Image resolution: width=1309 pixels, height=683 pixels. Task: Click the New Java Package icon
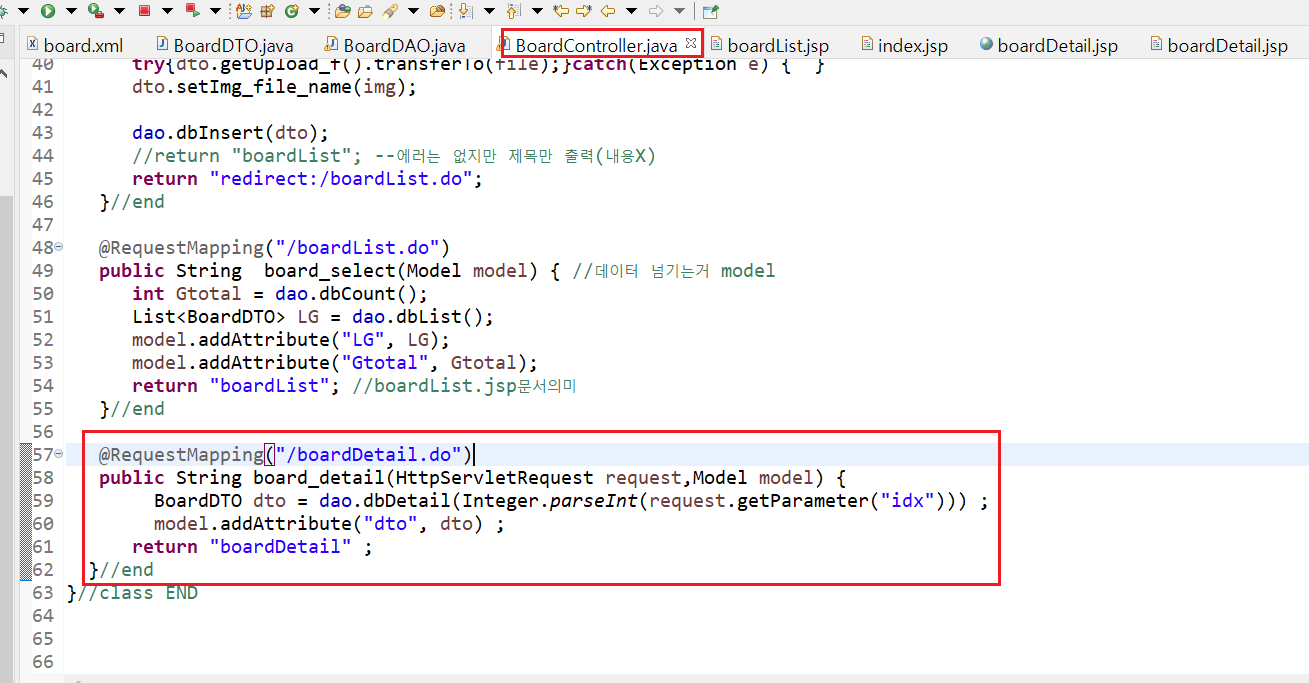click(x=267, y=11)
